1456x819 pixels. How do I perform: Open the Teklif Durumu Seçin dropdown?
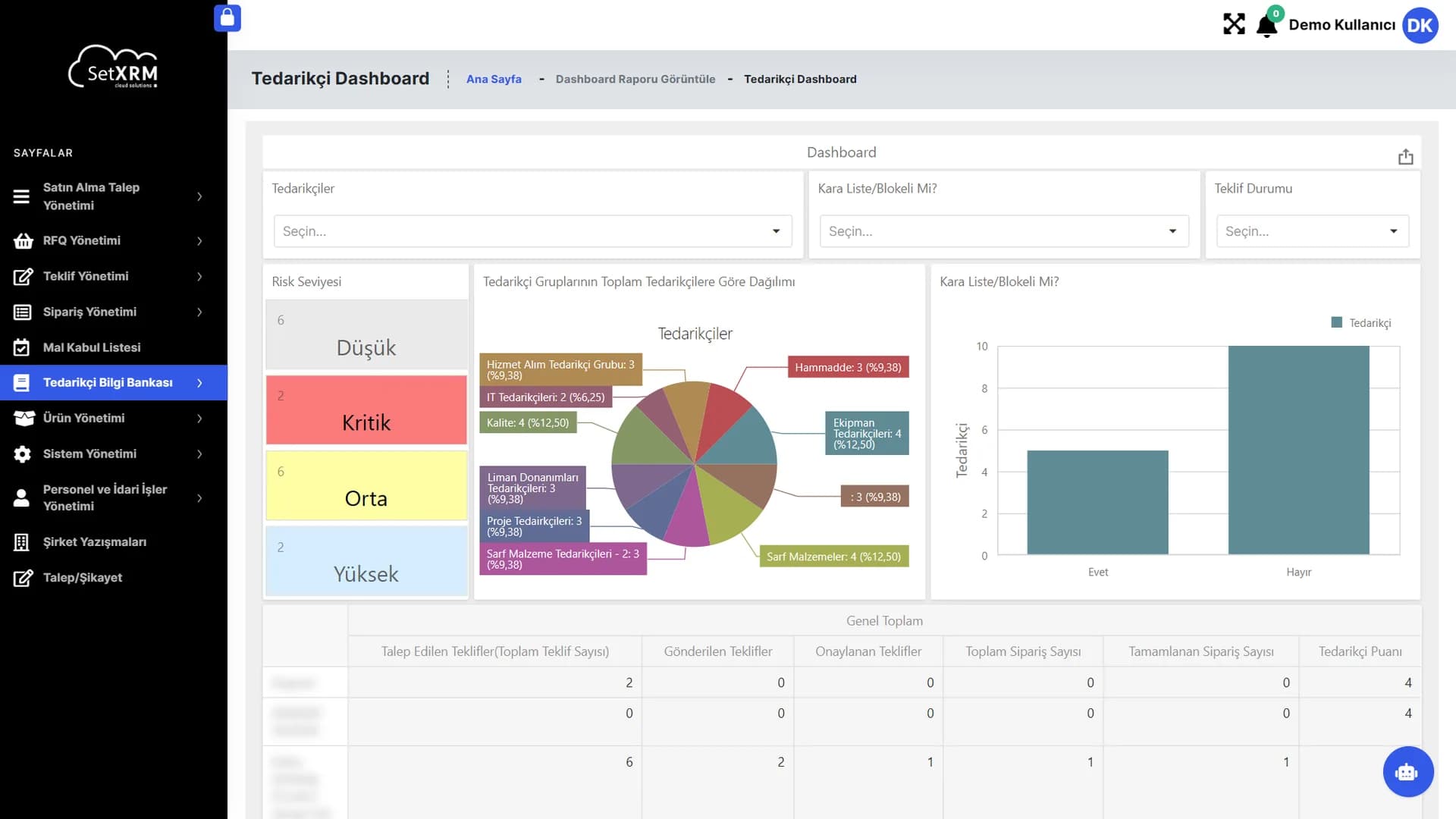1312,231
